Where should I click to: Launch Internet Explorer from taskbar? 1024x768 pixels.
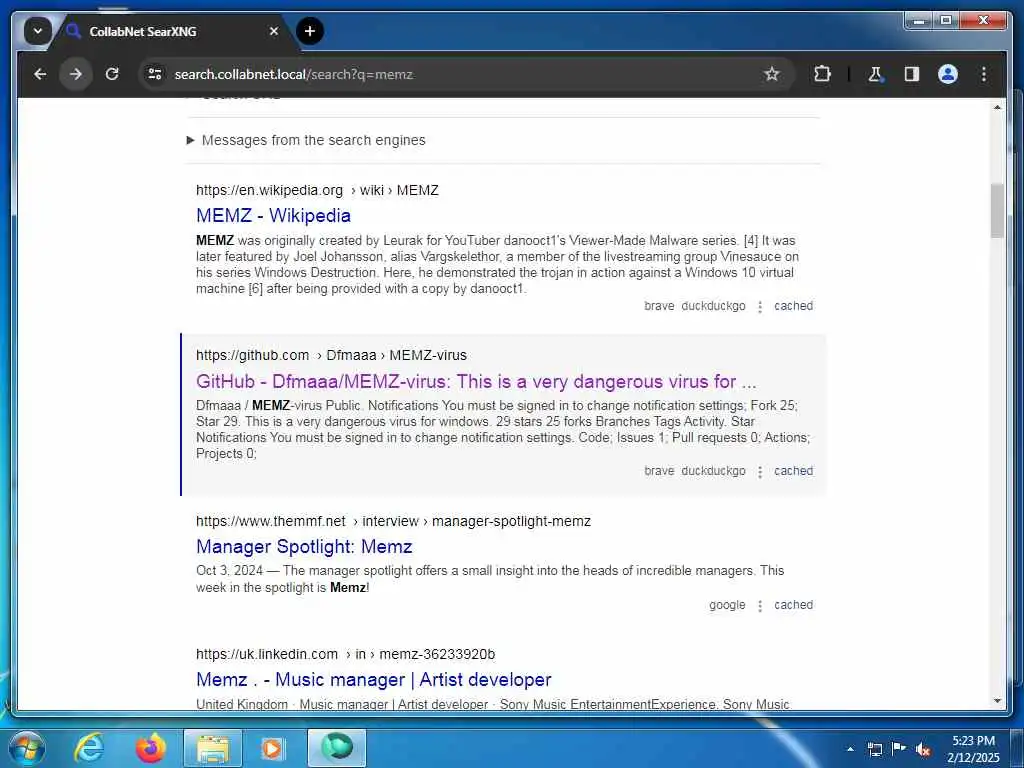(x=89, y=748)
